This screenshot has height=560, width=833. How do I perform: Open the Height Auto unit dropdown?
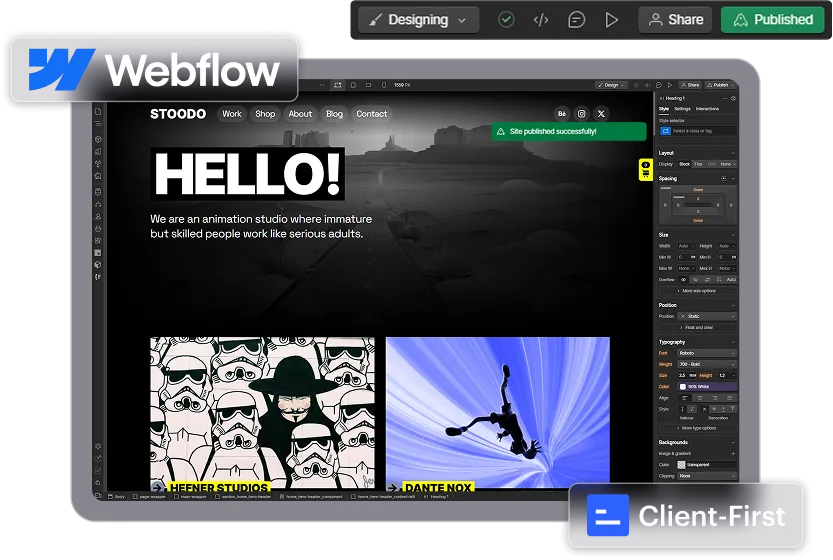pos(727,246)
